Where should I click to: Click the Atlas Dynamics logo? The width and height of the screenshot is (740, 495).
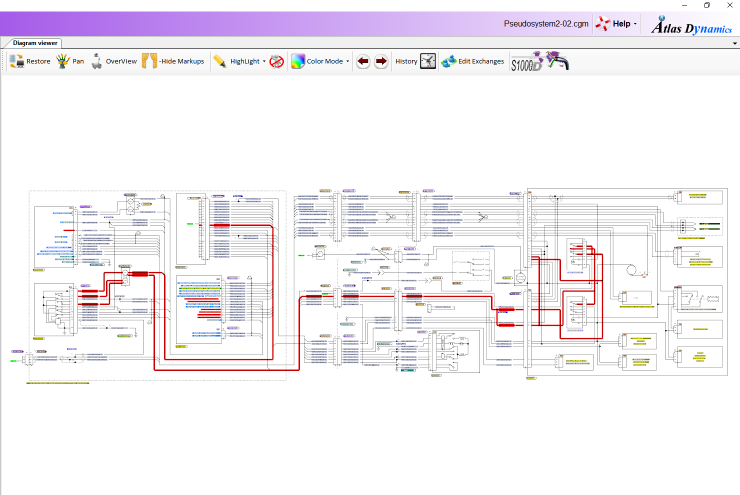tap(691, 25)
